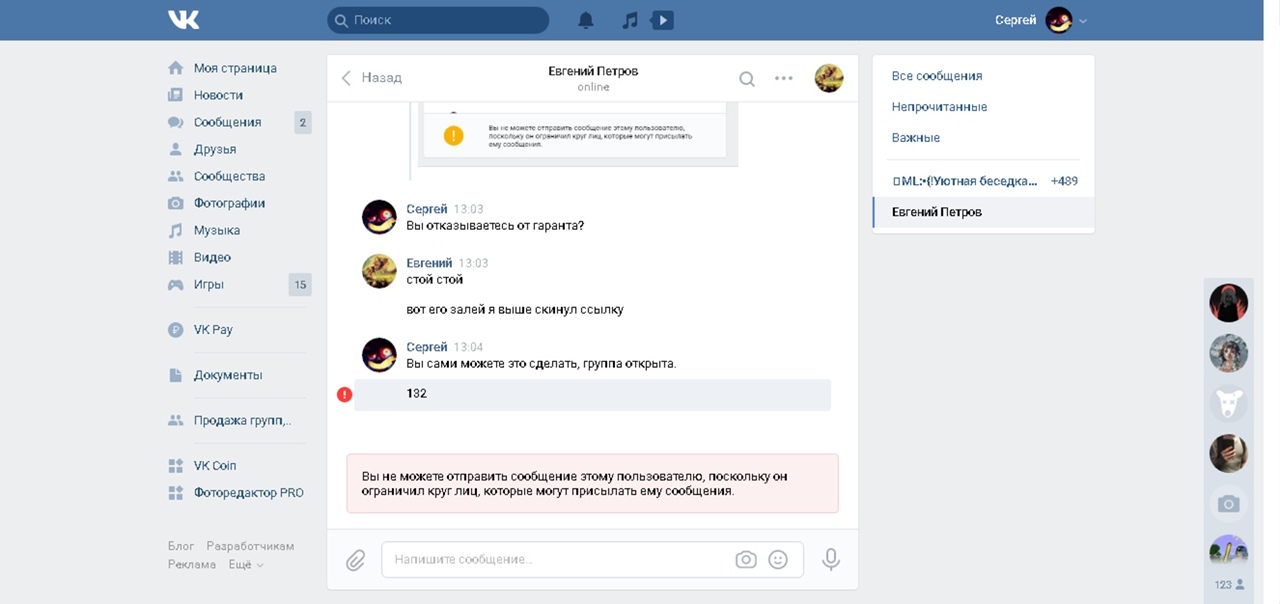Select the Важные messages filter
Viewport: 1280px width, 604px height.
916,138
